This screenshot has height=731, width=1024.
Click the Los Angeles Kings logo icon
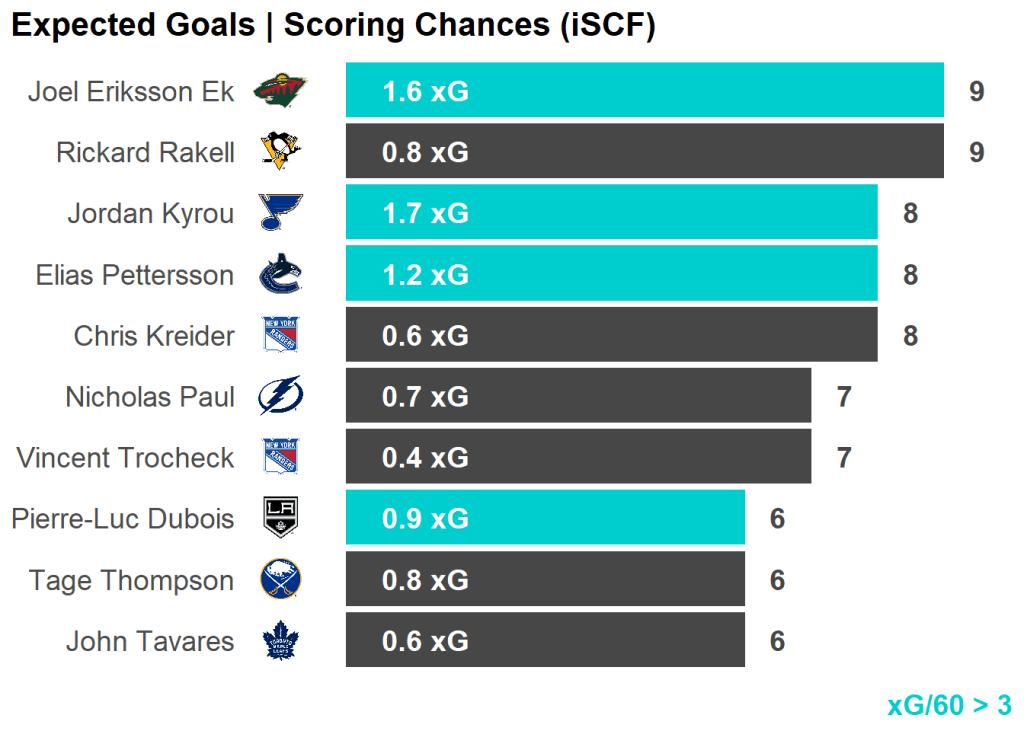click(280, 518)
